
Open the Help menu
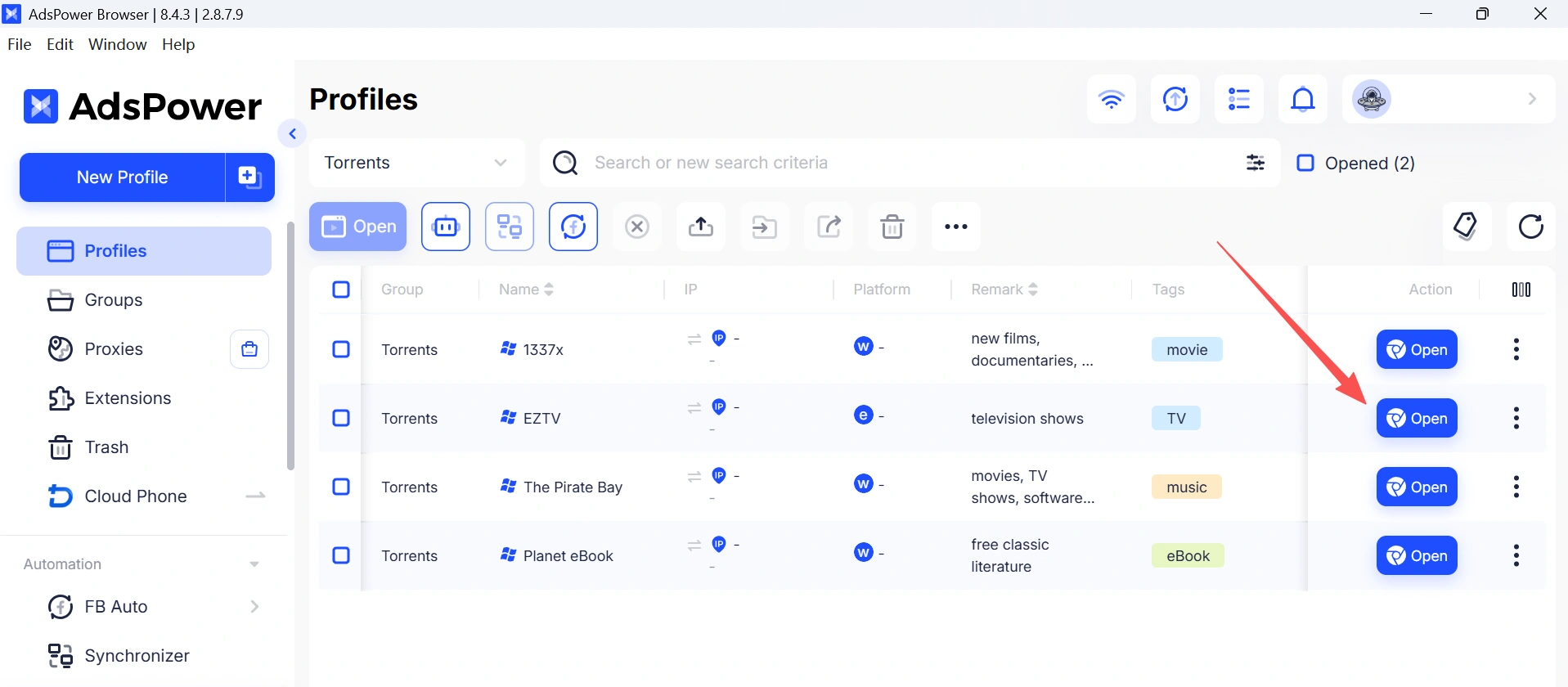(x=178, y=44)
